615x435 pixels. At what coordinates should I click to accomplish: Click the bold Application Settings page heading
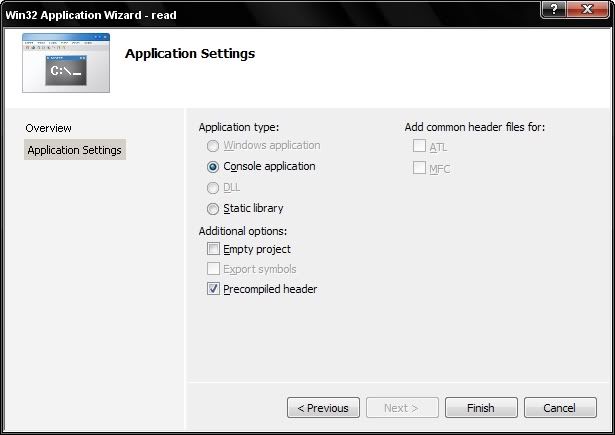pyautogui.click(x=189, y=53)
